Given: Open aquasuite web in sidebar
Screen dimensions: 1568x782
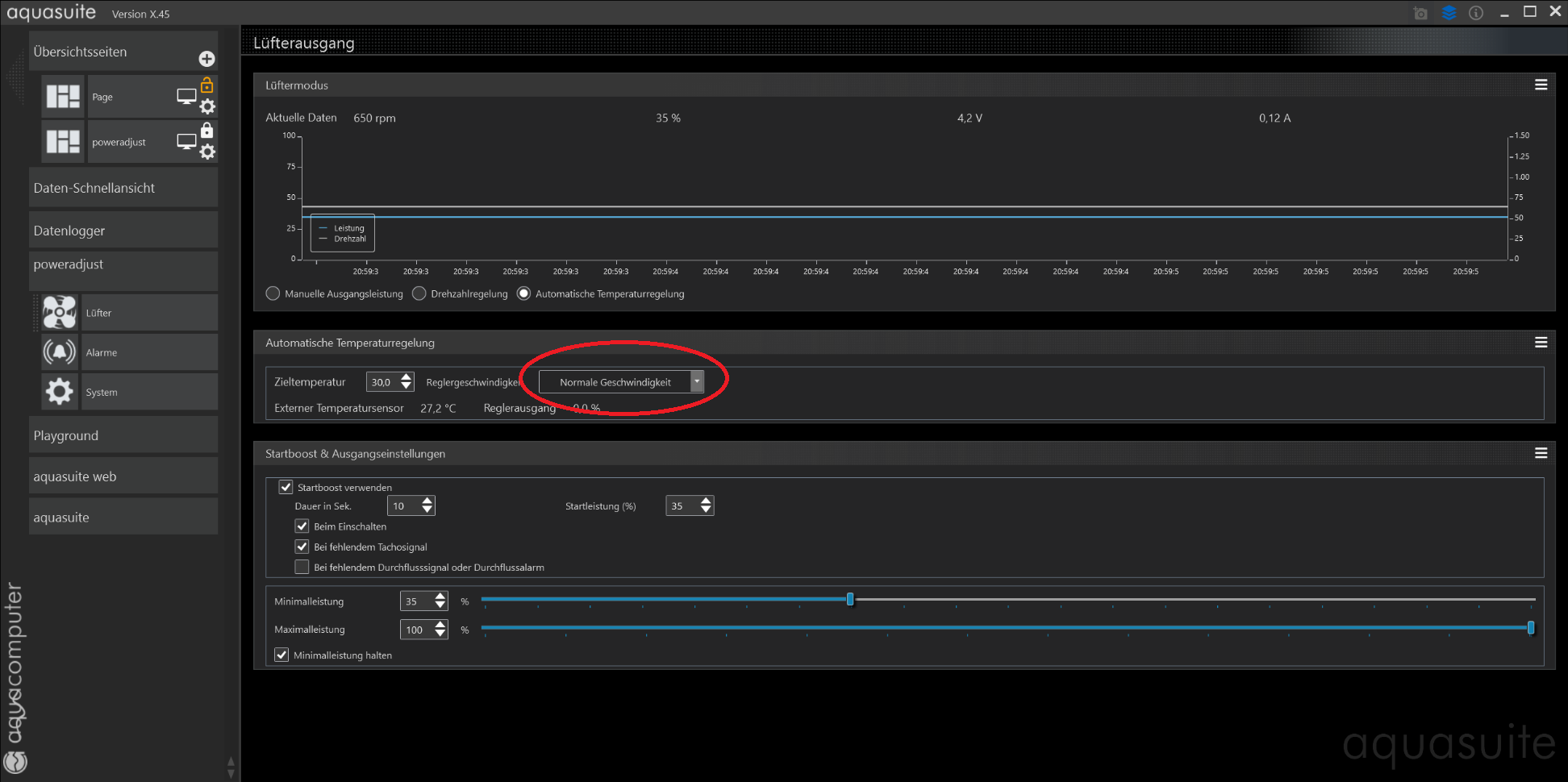Looking at the screenshot, I should click(x=123, y=476).
